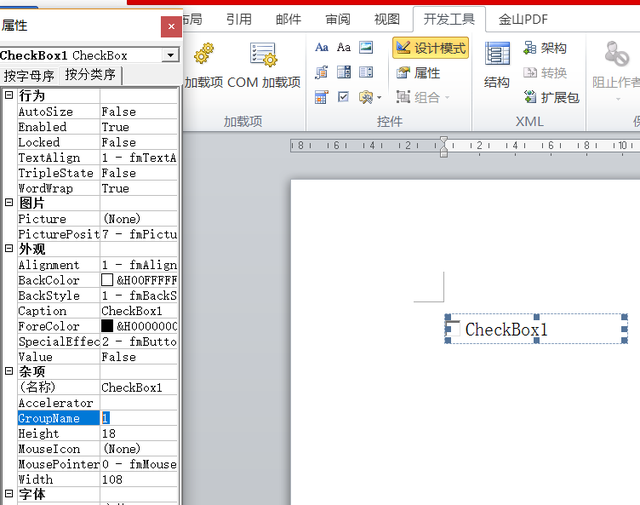Viewport: 640px width, 505px height.
Task: Open COM 加载项 add-ins
Action: (264, 55)
